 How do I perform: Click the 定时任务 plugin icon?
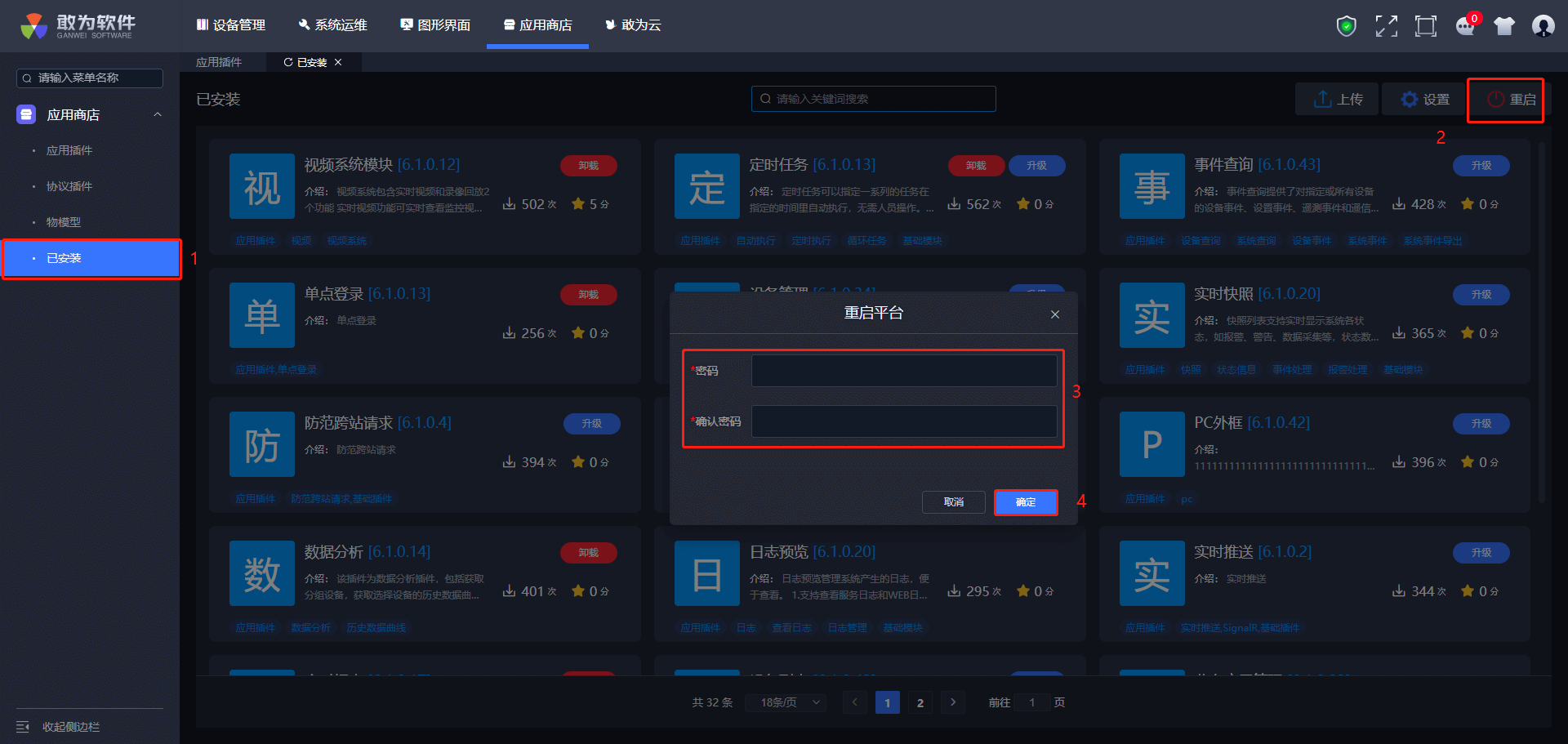tap(707, 186)
